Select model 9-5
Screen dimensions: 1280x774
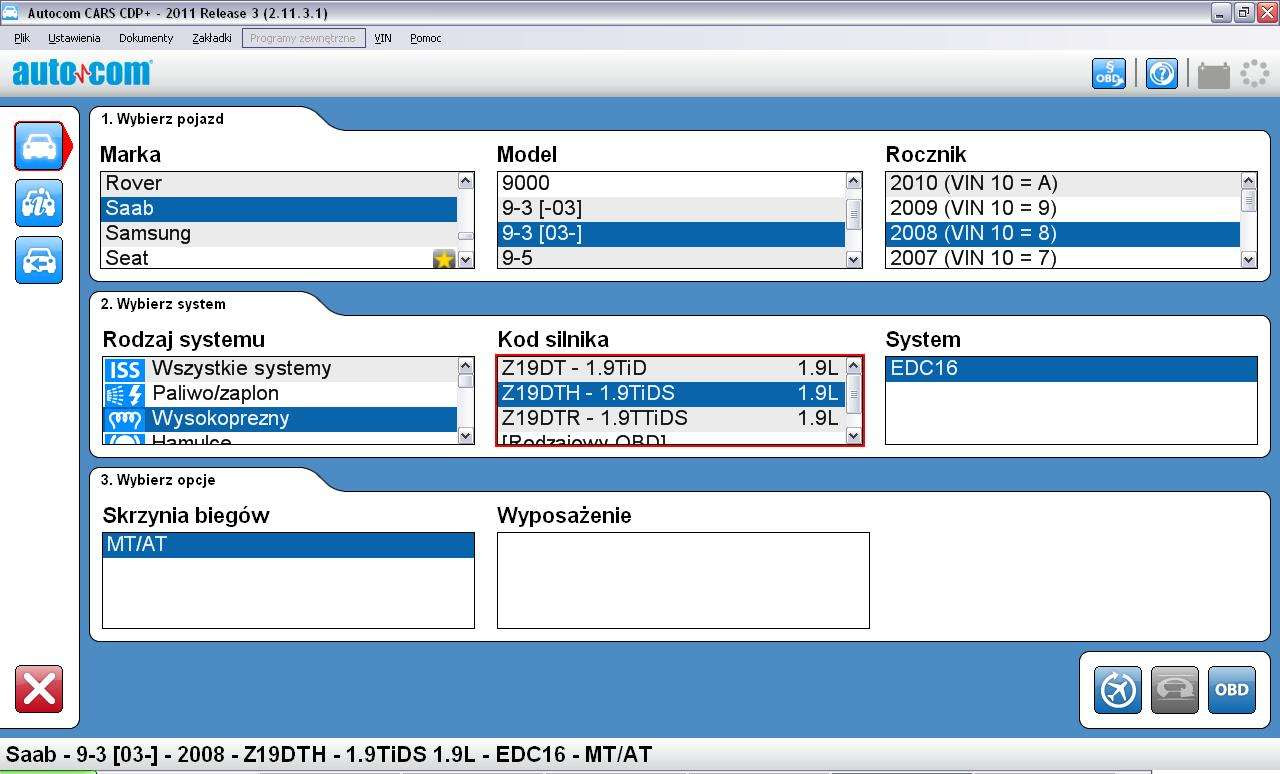coord(671,257)
